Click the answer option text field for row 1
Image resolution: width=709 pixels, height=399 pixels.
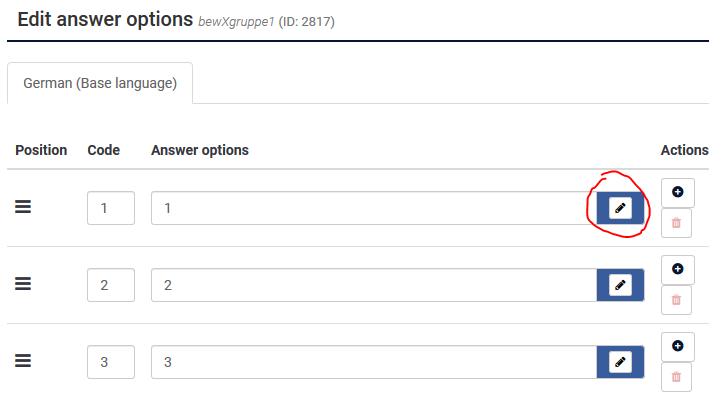click(374, 208)
